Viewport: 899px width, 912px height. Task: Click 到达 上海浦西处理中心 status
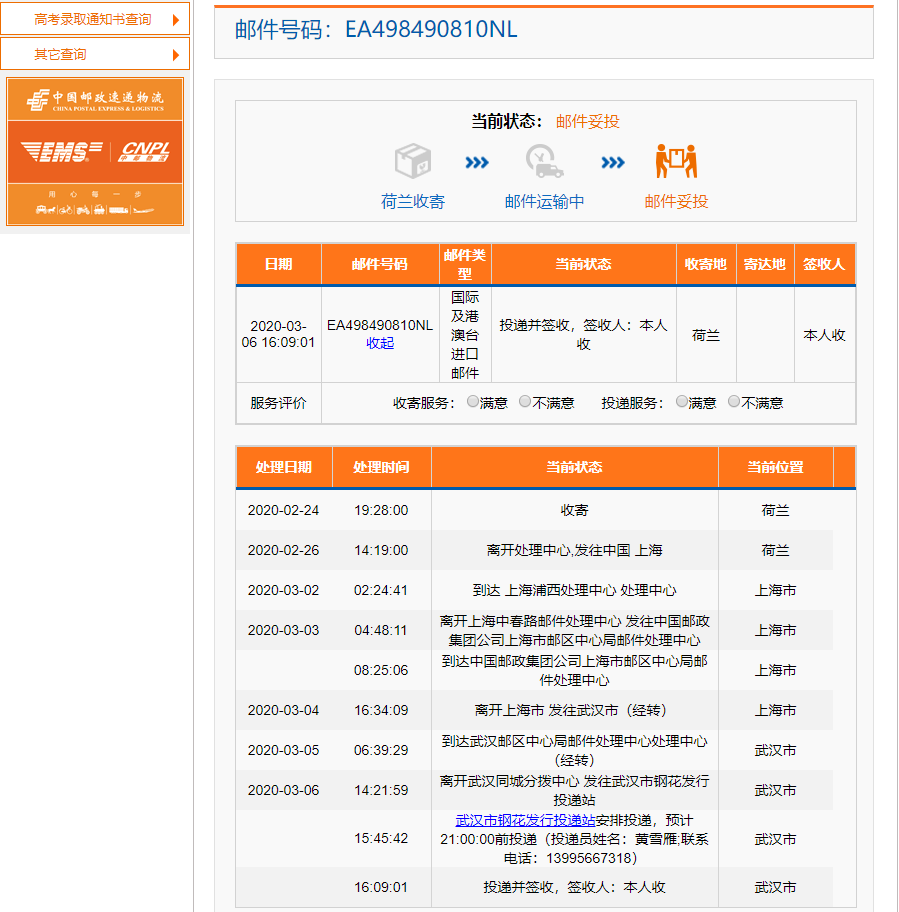(574, 590)
